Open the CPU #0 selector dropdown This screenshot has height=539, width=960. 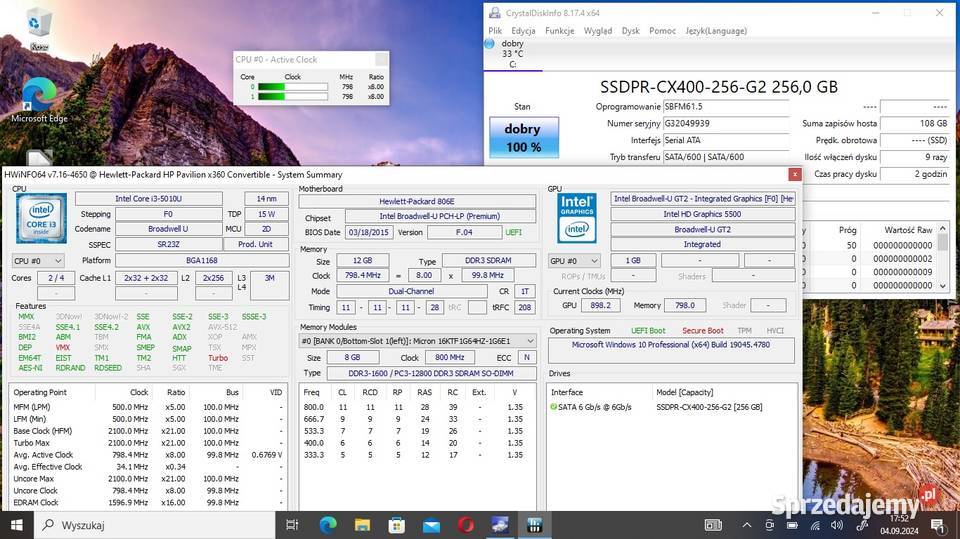click(38, 261)
